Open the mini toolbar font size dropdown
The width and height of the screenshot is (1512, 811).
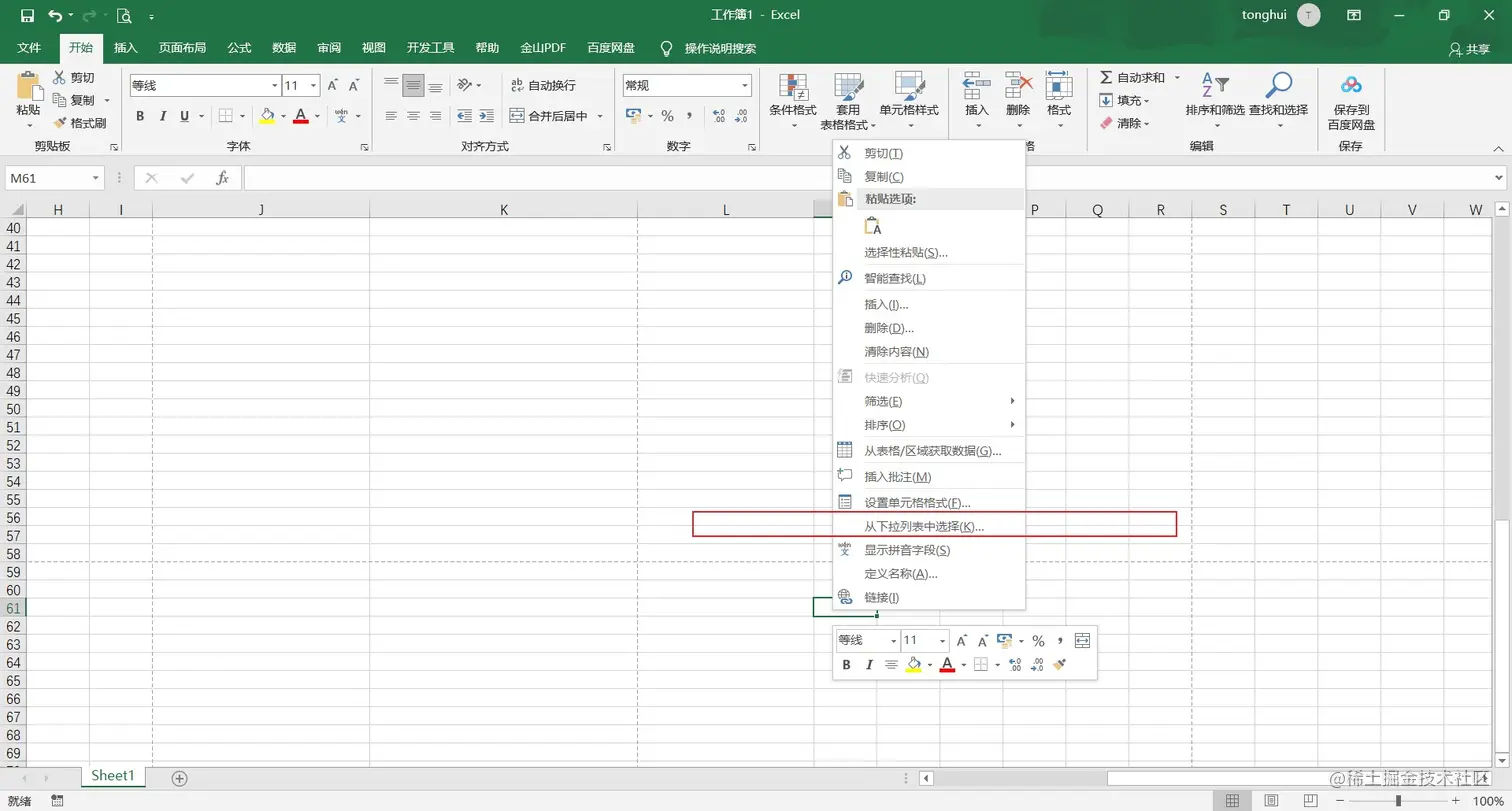coord(942,641)
